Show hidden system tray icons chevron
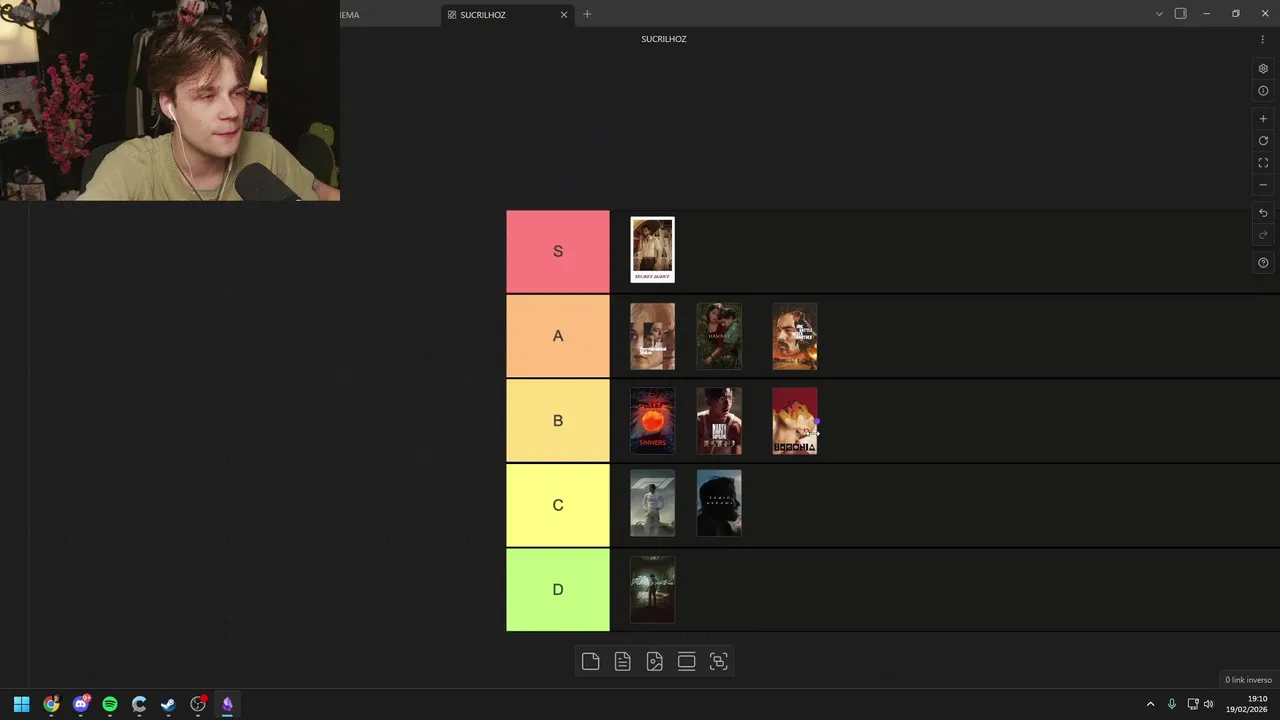Viewport: 1280px width, 720px height. (x=1150, y=704)
